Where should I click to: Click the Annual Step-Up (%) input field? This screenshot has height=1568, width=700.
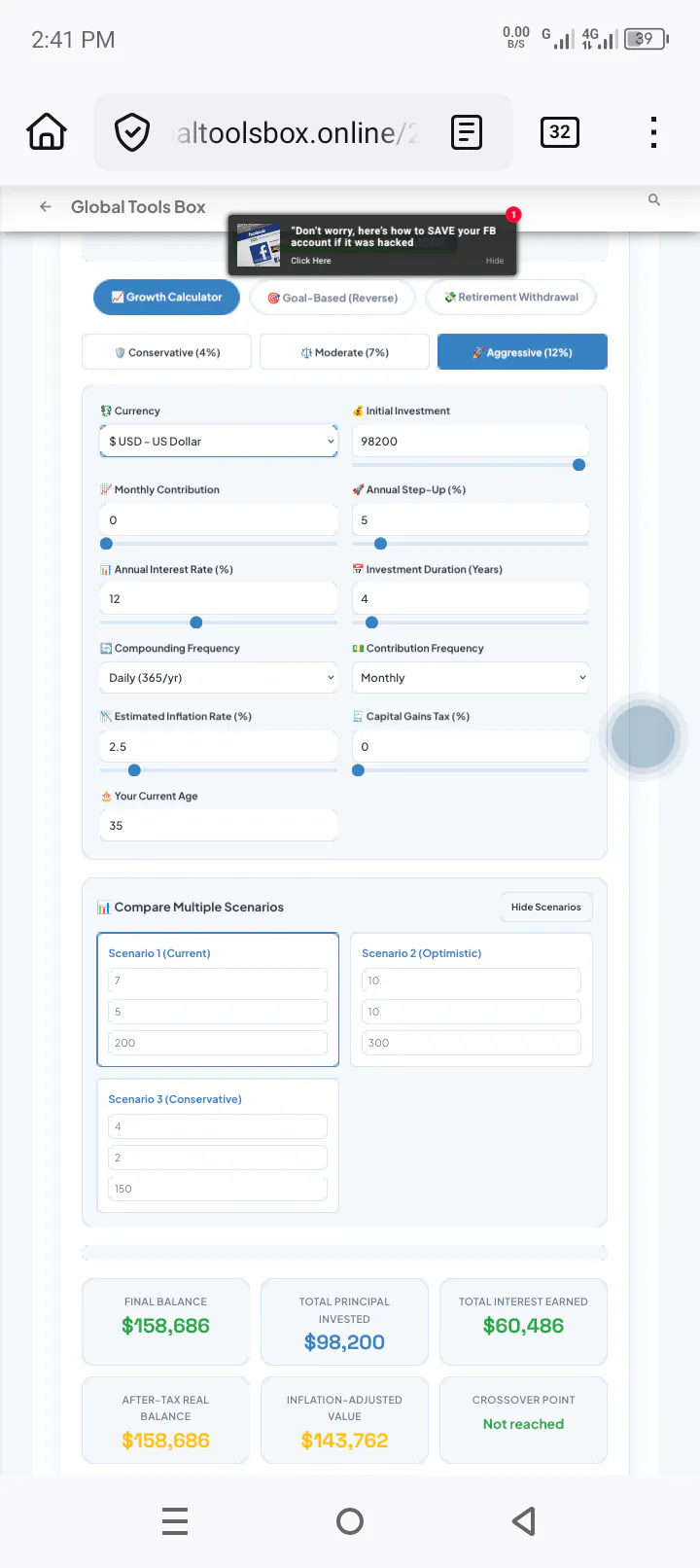(471, 519)
